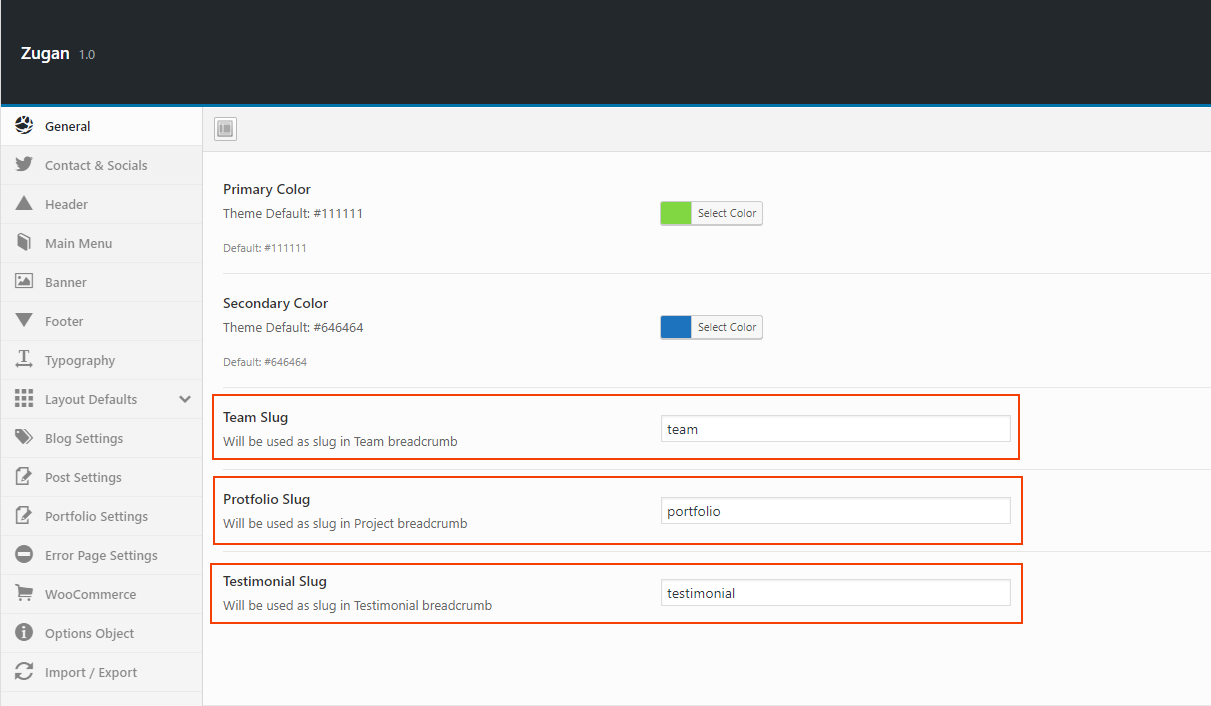Click the Secondary Color label
This screenshot has height=706, width=1211.
[276, 303]
